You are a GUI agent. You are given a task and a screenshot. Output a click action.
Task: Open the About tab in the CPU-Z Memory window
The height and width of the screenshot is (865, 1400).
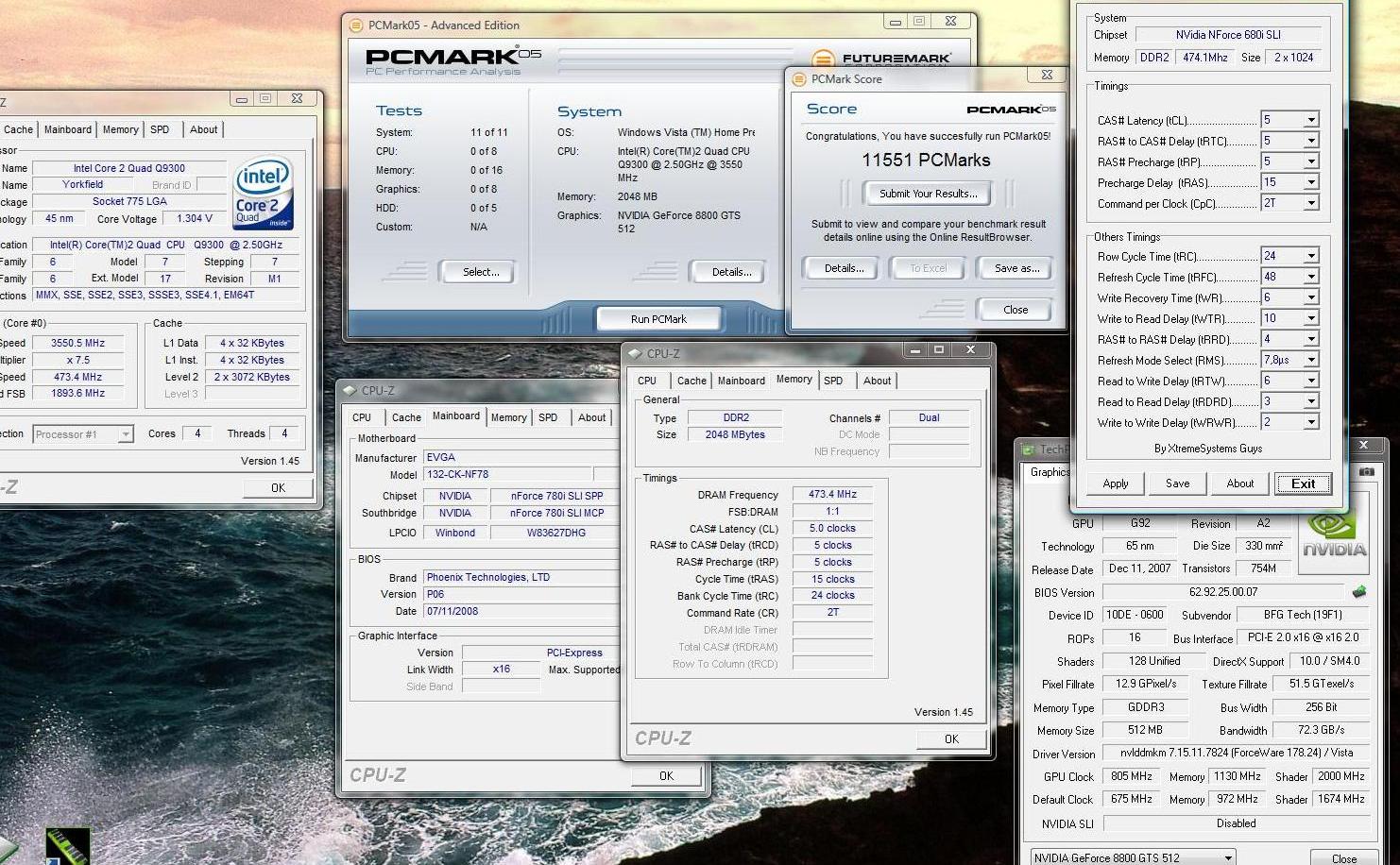(x=877, y=381)
